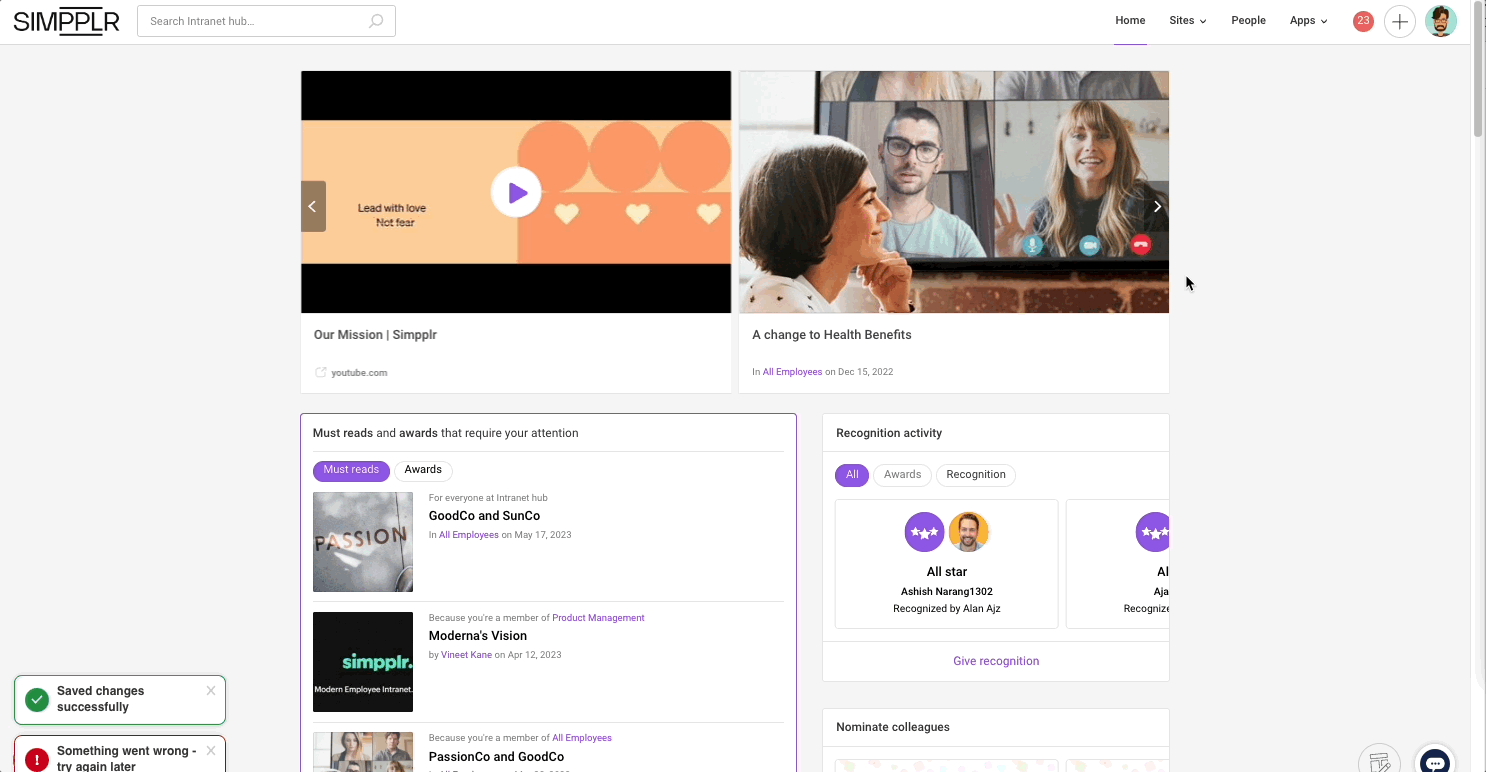
Task: Expand the Apps dropdown menu
Action: pyautogui.click(x=1308, y=21)
